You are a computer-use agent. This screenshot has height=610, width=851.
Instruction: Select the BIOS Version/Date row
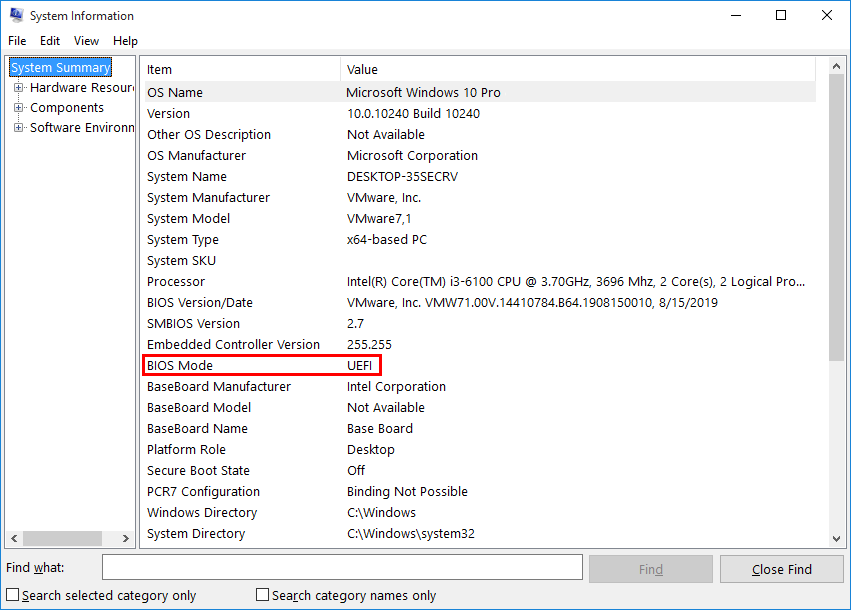click(x=480, y=303)
